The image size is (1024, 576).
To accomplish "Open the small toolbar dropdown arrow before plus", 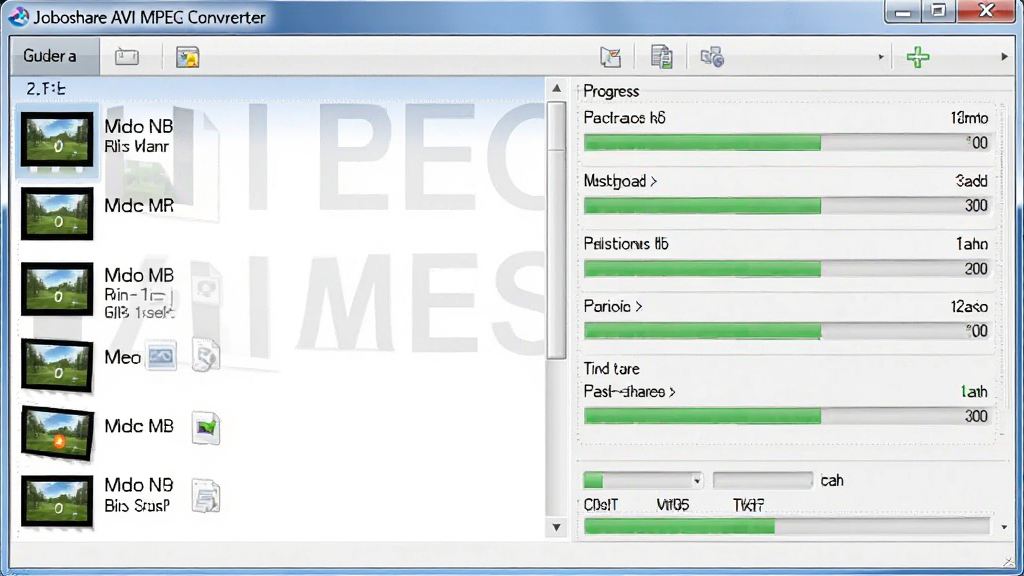I will 880,57.
